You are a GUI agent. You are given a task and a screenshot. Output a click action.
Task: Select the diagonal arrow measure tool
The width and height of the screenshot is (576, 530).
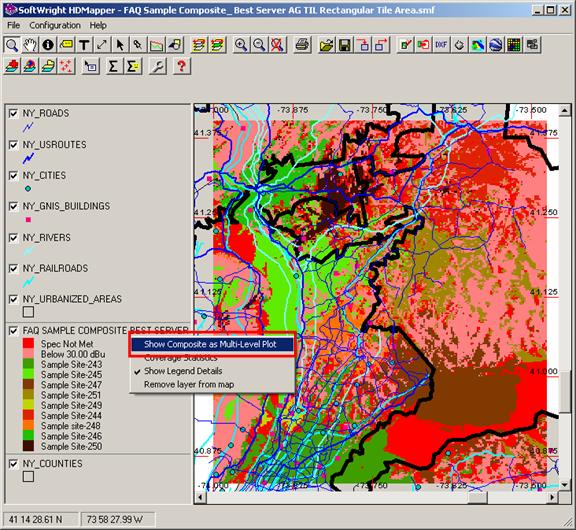point(102,45)
